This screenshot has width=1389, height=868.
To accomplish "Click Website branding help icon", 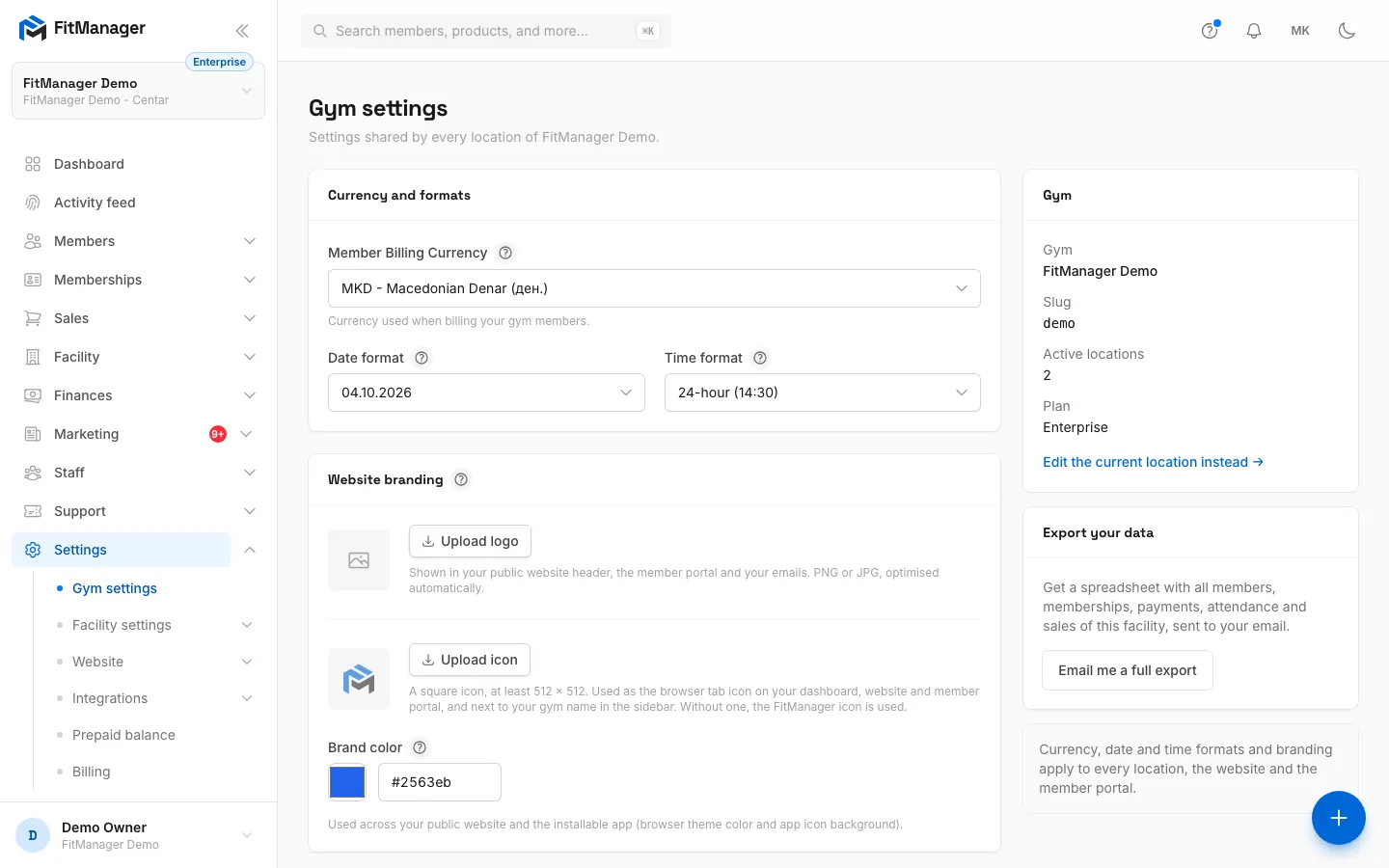I will 461,479.
